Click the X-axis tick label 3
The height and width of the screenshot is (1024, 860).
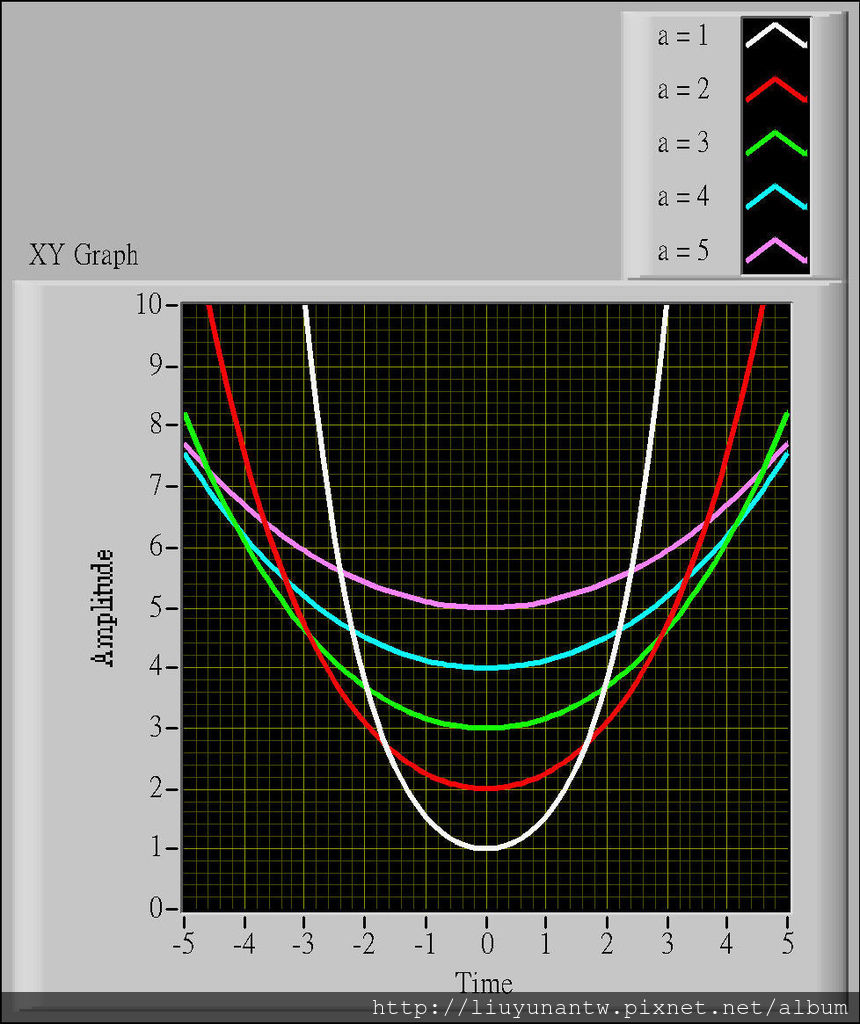coord(667,944)
